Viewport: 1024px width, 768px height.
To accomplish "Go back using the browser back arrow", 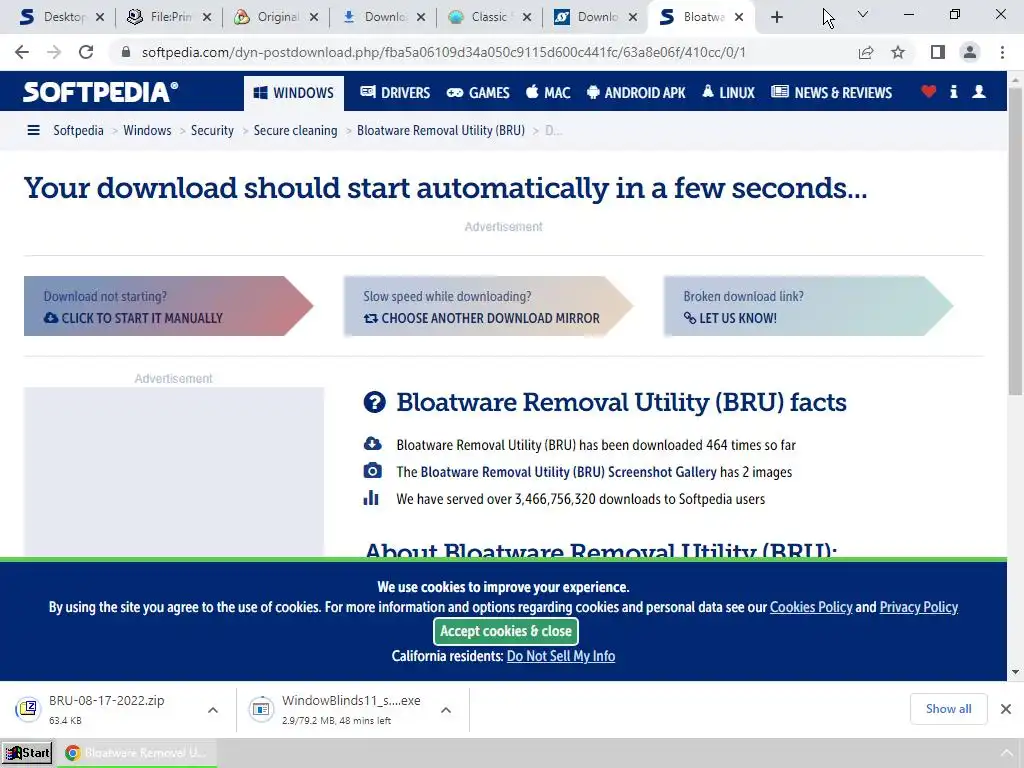I will pos(22,52).
